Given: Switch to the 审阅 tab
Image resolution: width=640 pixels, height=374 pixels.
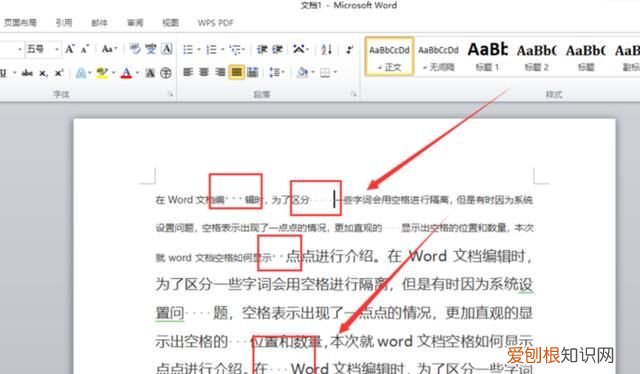Looking at the screenshot, I should [135, 22].
